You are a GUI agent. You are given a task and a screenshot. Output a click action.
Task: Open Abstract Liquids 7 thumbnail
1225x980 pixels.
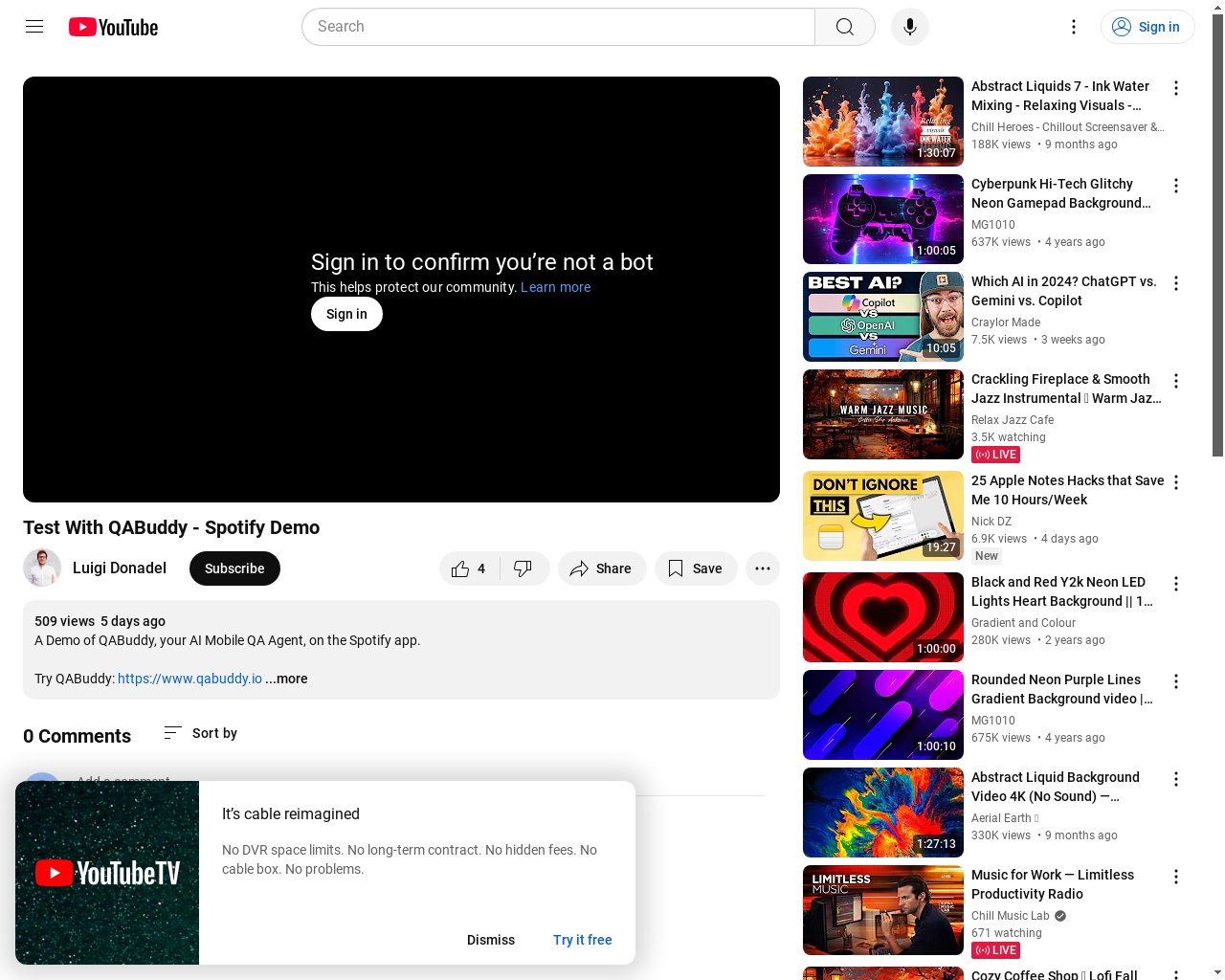coord(883,122)
